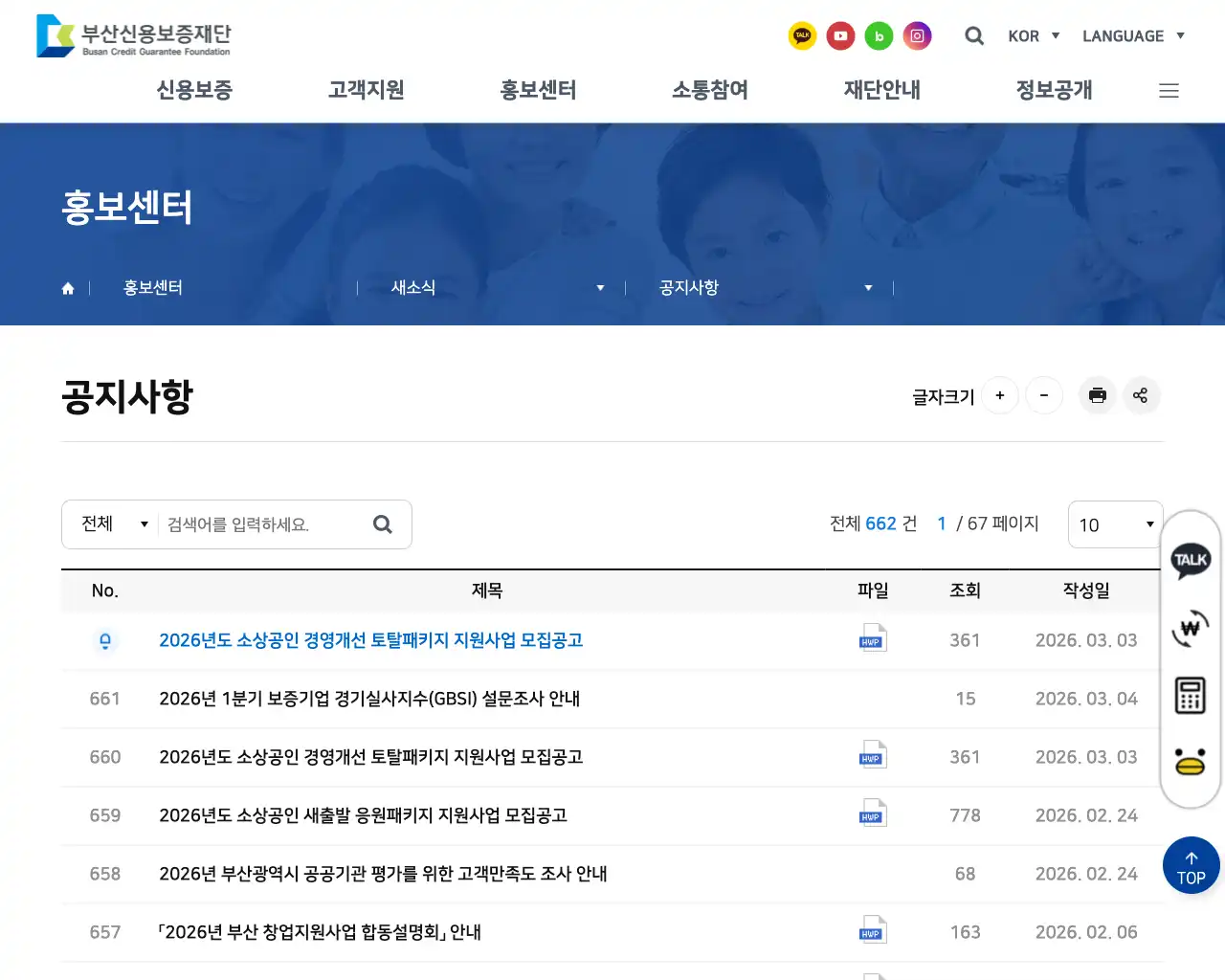The width and height of the screenshot is (1225, 980).
Task: Open the YouTube channel icon
Action: 840,36
